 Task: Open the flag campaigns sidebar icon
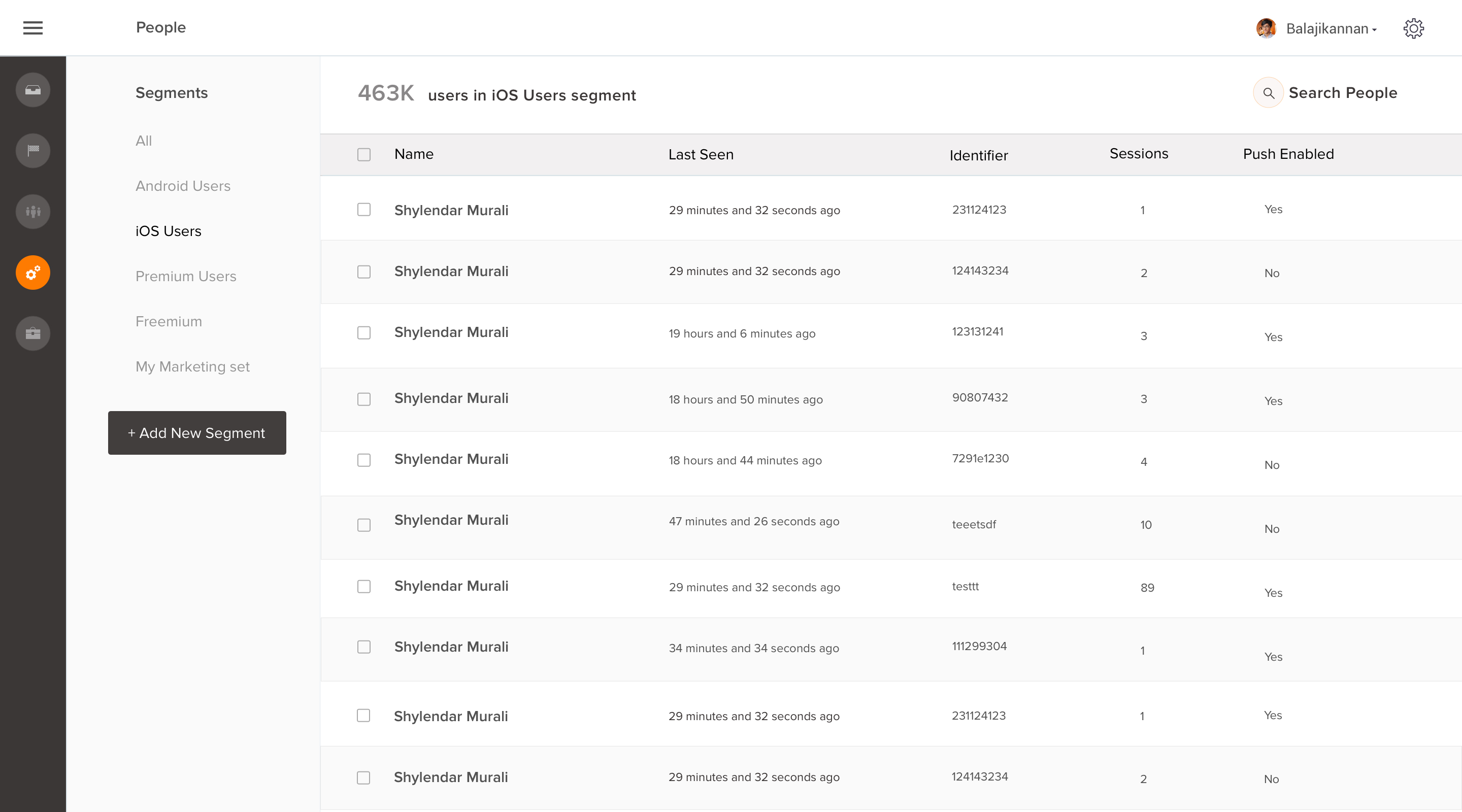coord(33,150)
